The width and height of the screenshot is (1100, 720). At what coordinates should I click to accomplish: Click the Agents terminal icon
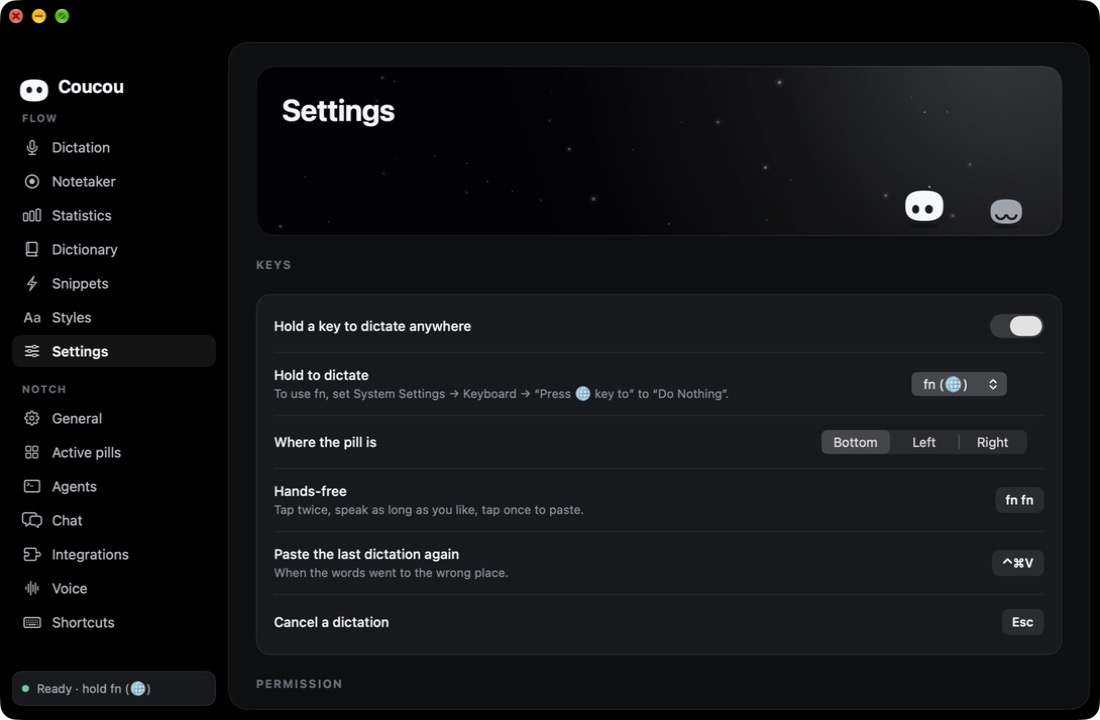point(32,486)
